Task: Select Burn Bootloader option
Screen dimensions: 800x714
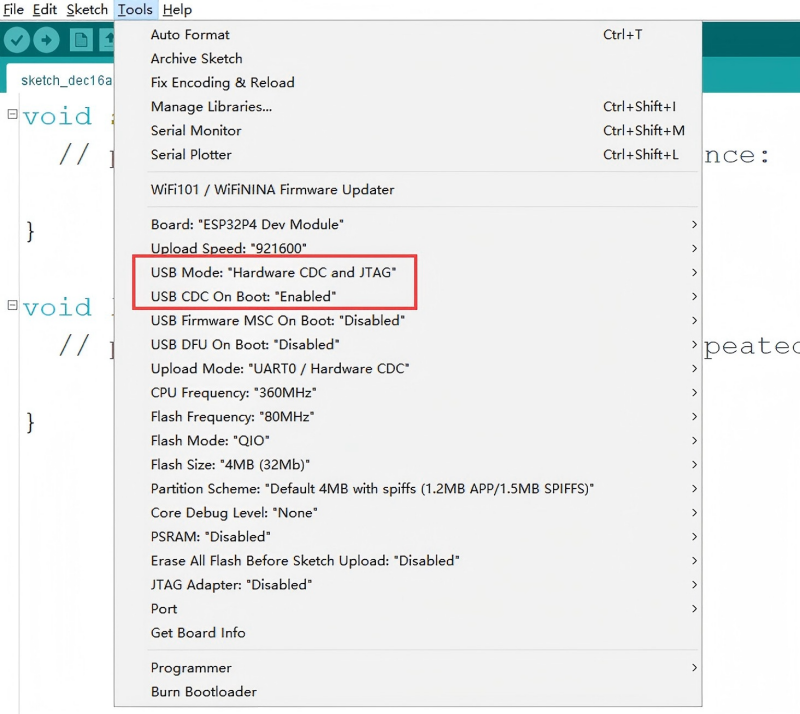Action: click(204, 692)
